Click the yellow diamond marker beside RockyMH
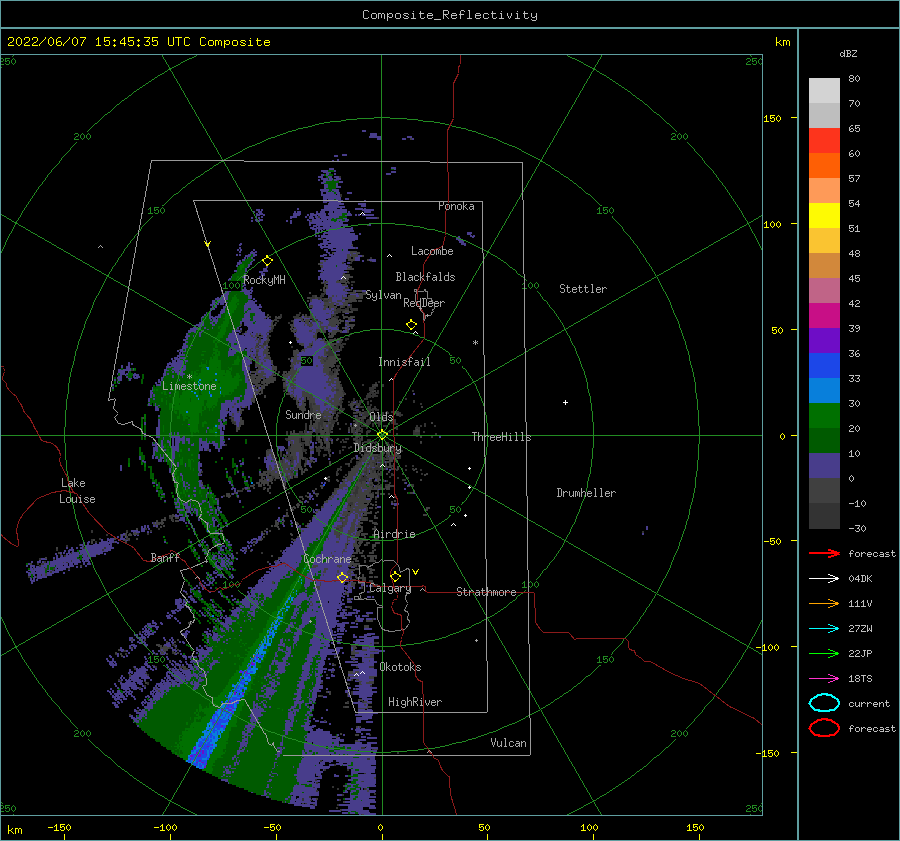 pos(267,261)
